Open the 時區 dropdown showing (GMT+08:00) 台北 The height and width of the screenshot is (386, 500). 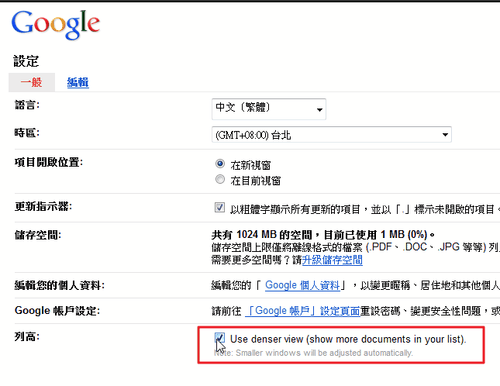coord(331,135)
